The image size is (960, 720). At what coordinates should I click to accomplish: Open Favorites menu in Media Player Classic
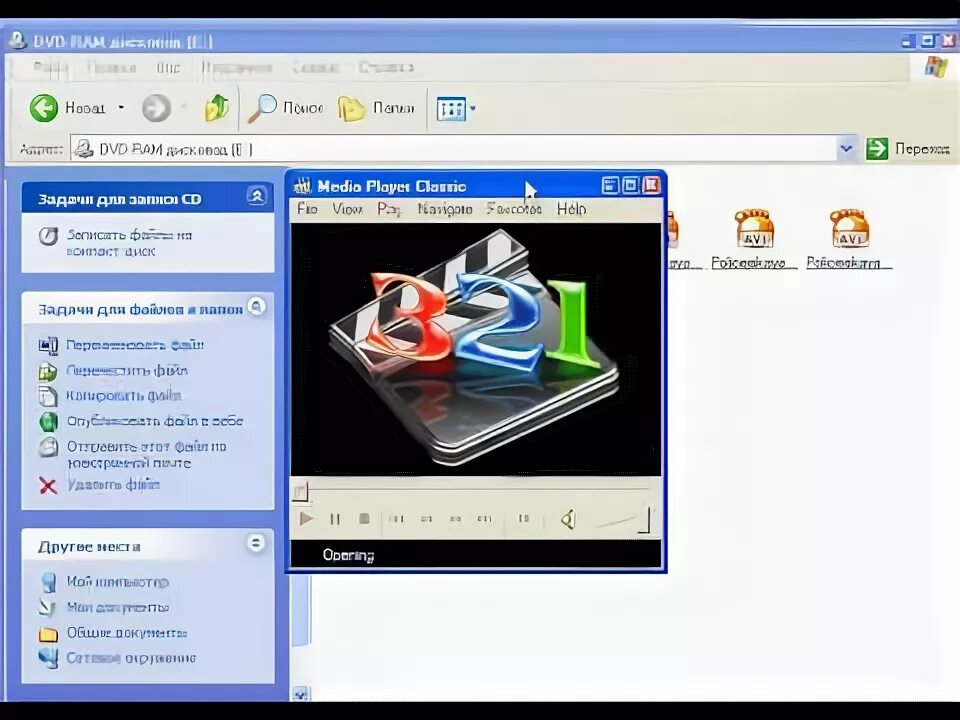(x=514, y=209)
